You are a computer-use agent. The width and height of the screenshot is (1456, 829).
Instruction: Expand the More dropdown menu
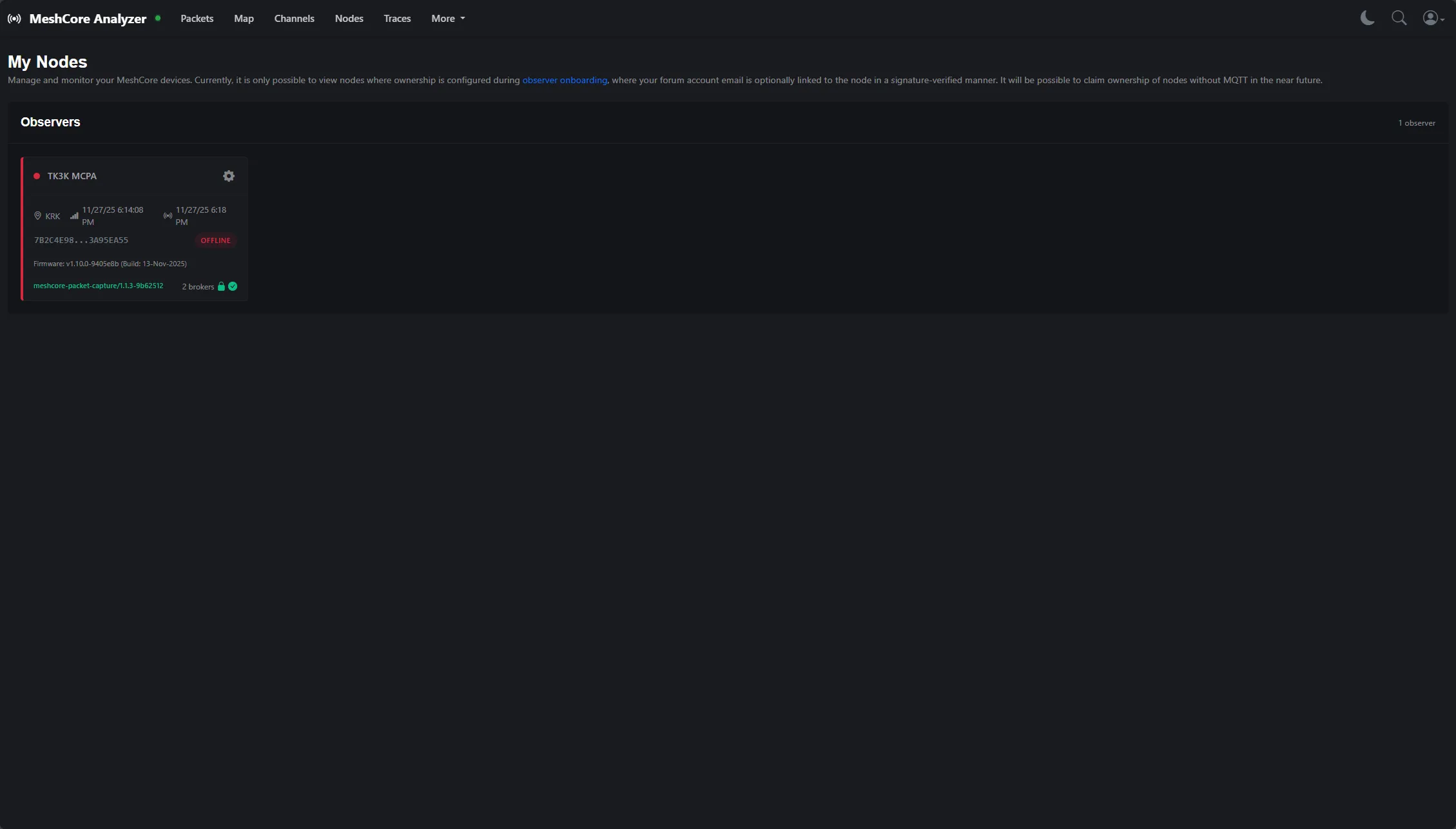448,19
